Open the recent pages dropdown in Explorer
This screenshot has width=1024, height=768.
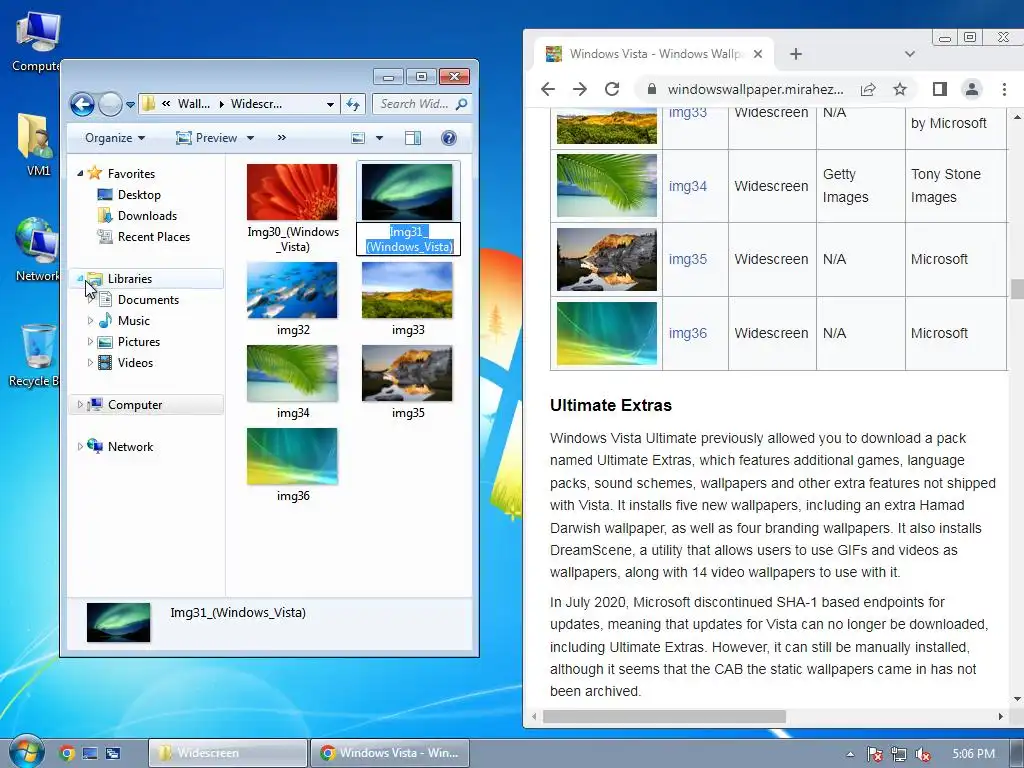pyautogui.click(x=130, y=104)
